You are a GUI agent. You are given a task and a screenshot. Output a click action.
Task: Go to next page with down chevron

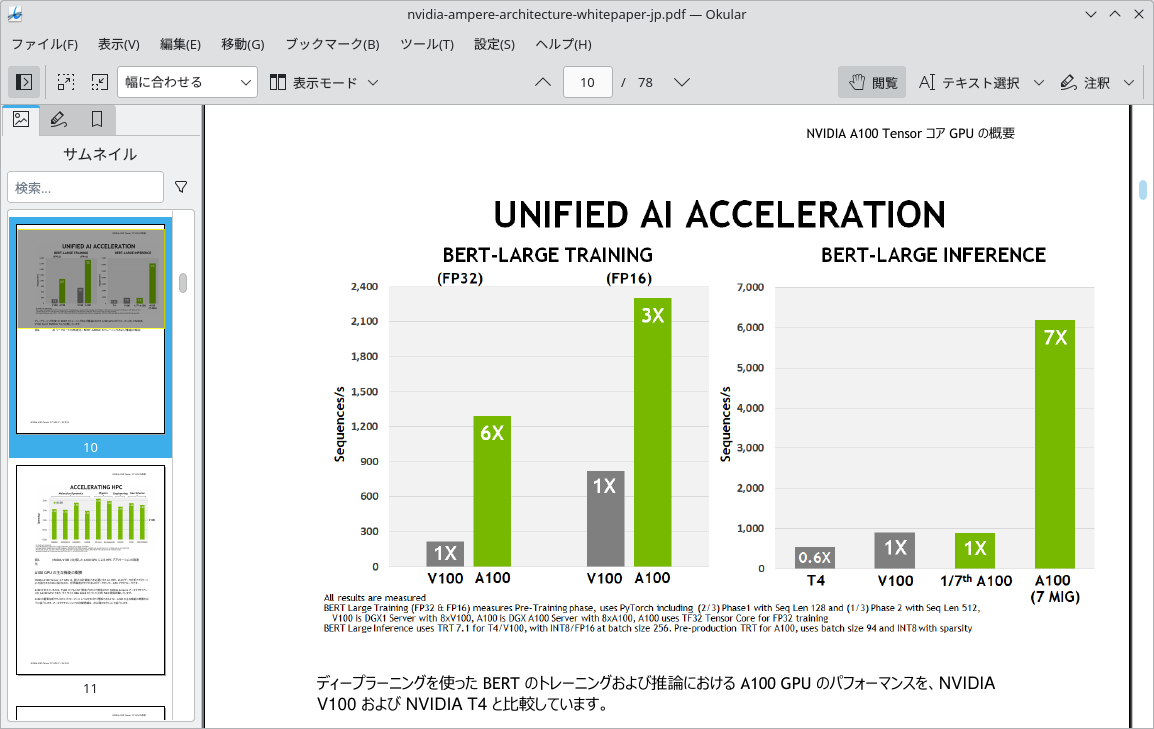tap(682, 82)
